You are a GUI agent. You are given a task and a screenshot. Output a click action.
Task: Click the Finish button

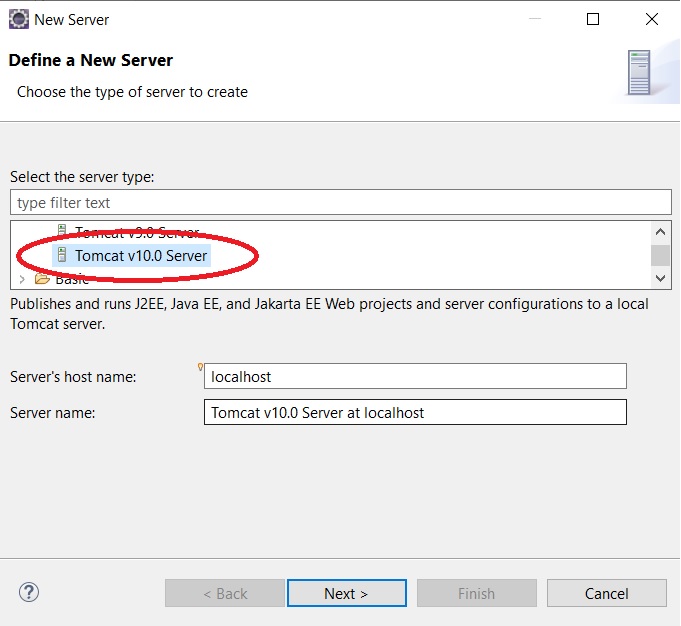point(477,593)
